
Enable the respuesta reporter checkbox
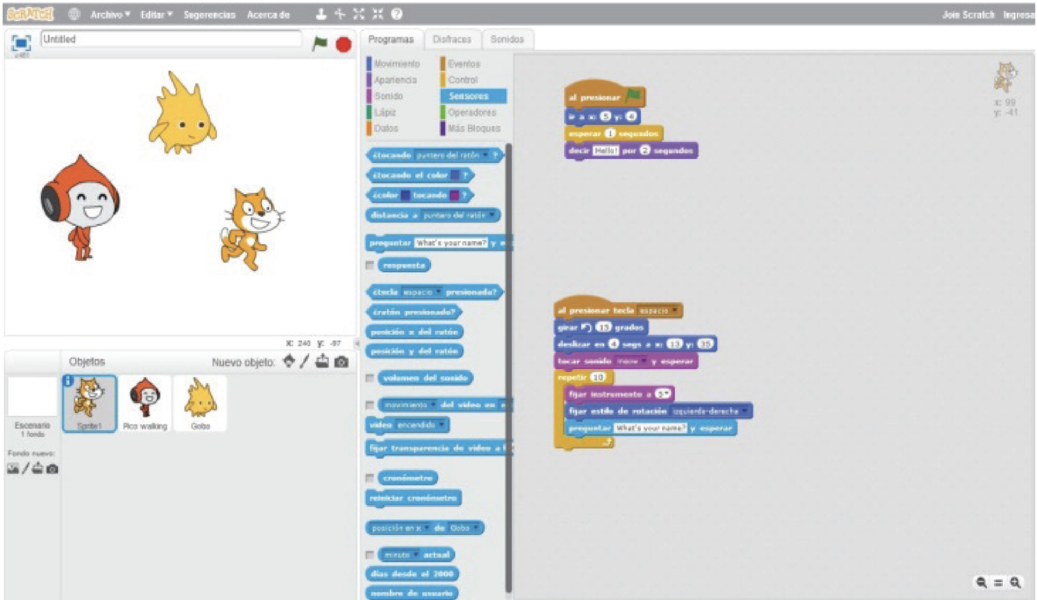coord(370,265)
